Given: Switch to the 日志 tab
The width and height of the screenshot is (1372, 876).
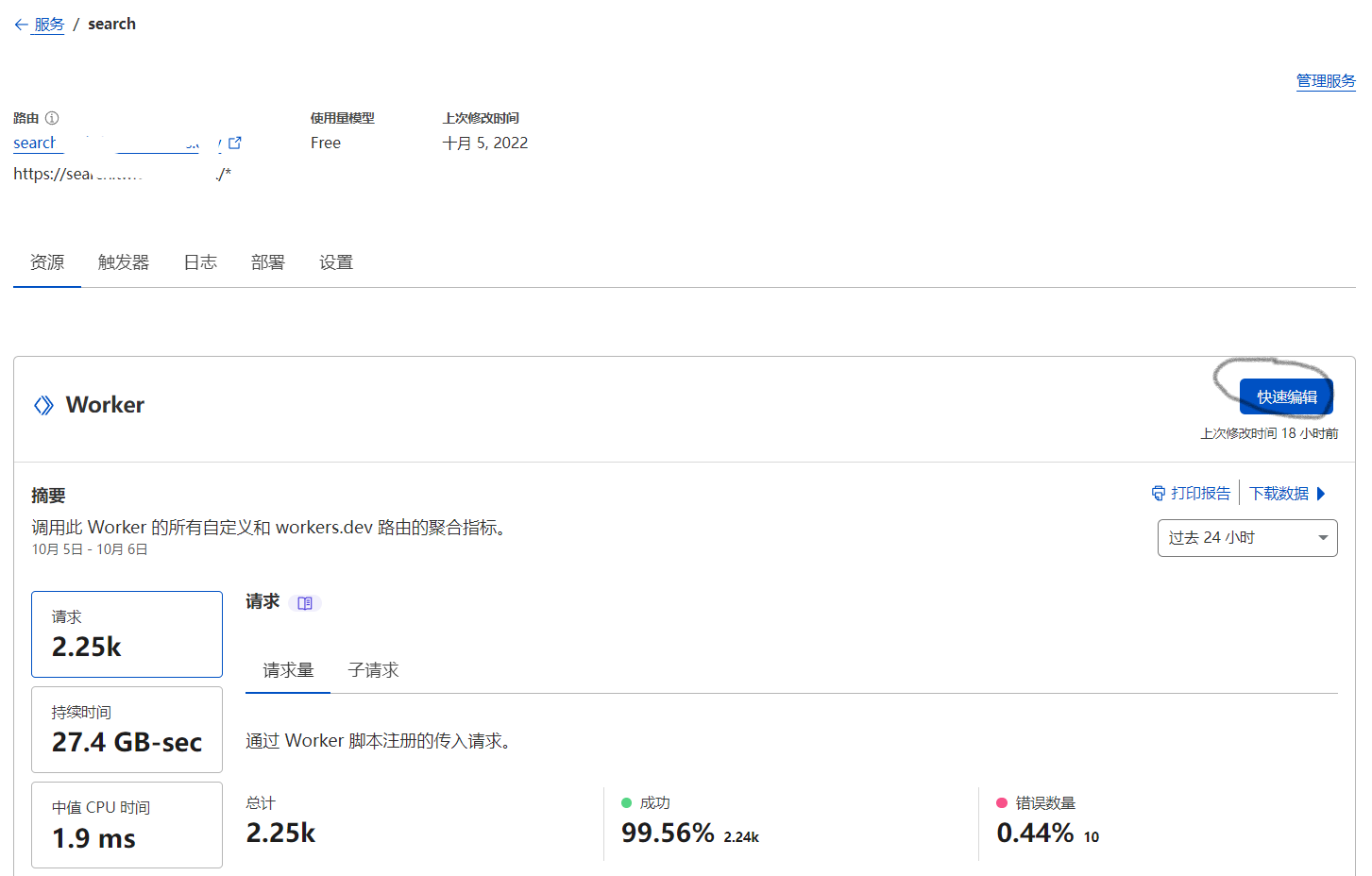Looking at the screenshot, I should [200, 262].
